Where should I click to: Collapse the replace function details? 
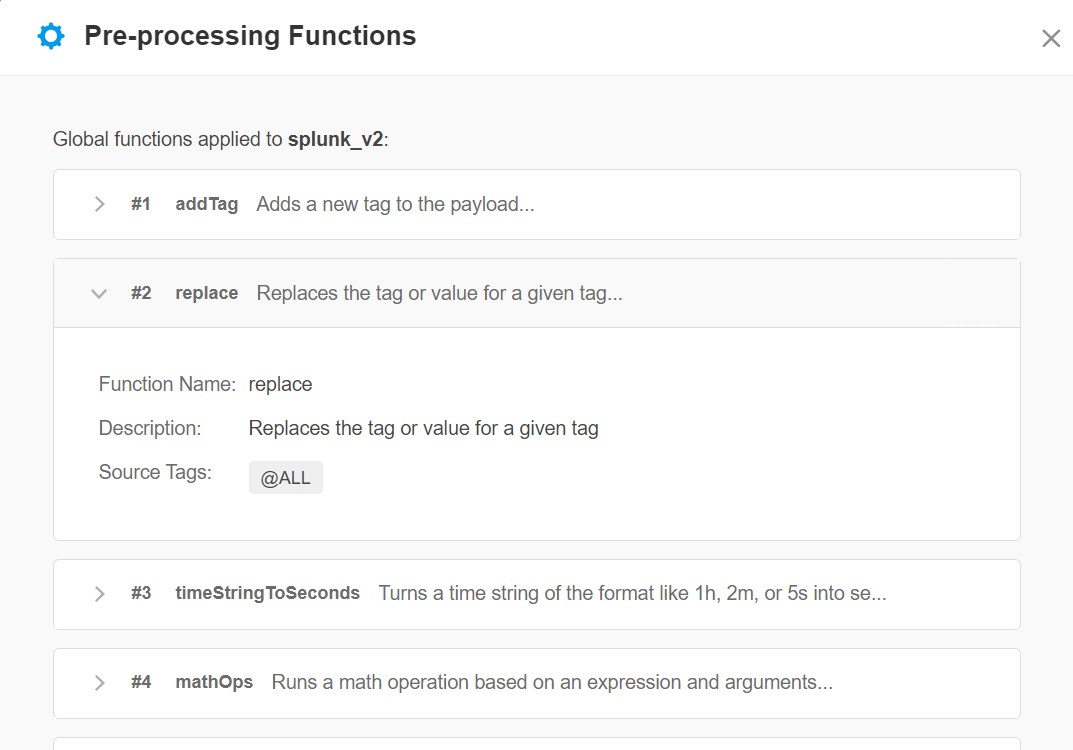pos(98,293)
